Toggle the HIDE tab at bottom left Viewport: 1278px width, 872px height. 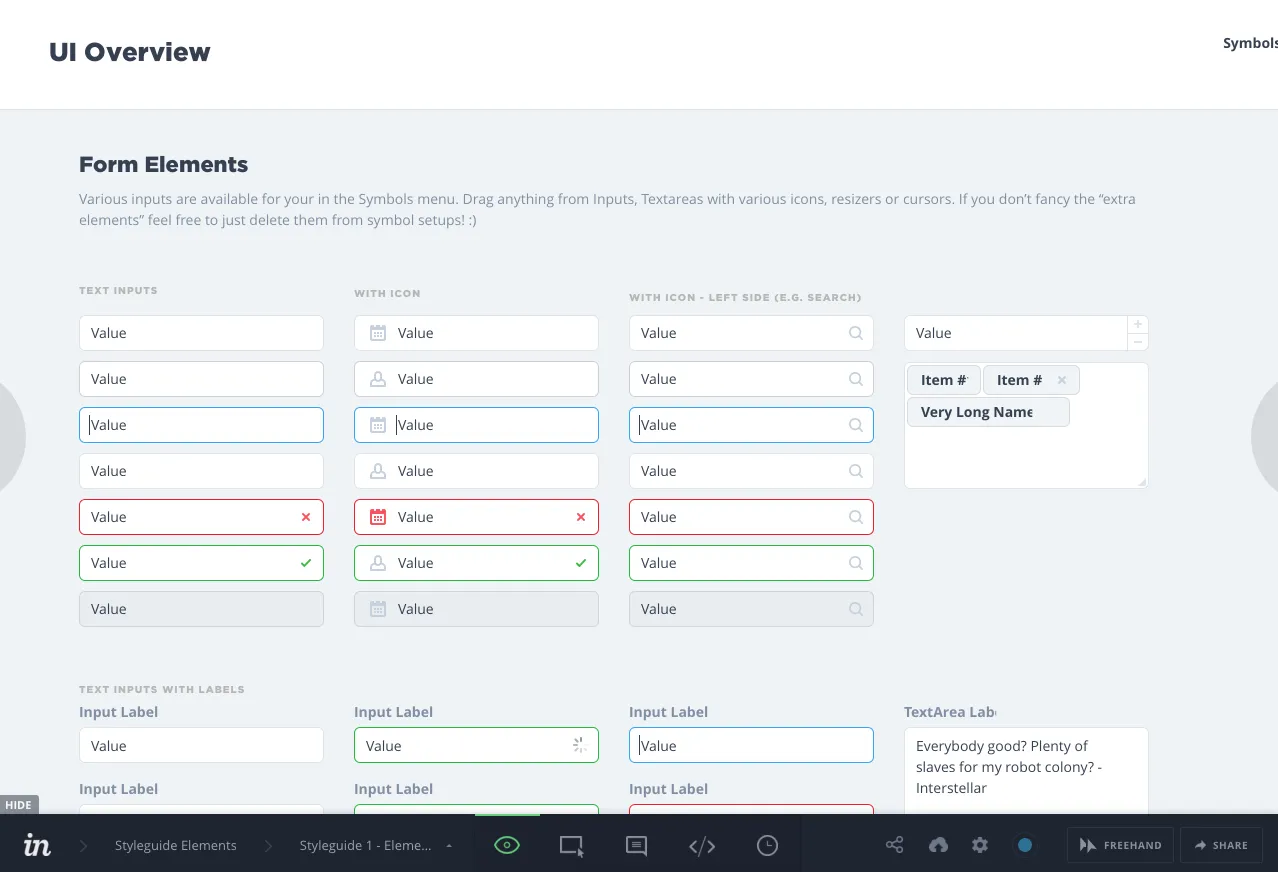pos(19,804)
